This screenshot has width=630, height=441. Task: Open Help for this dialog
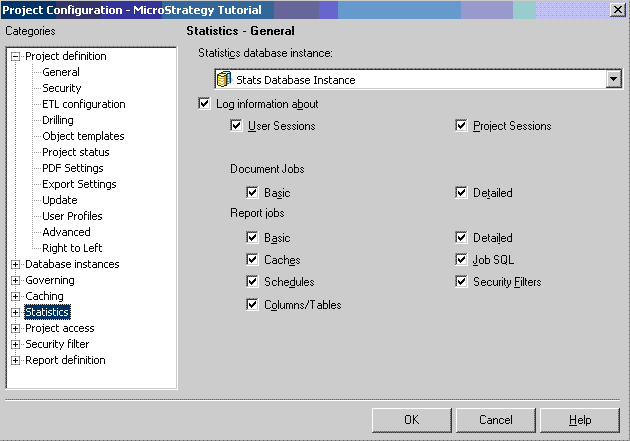(x=580, y=420)
